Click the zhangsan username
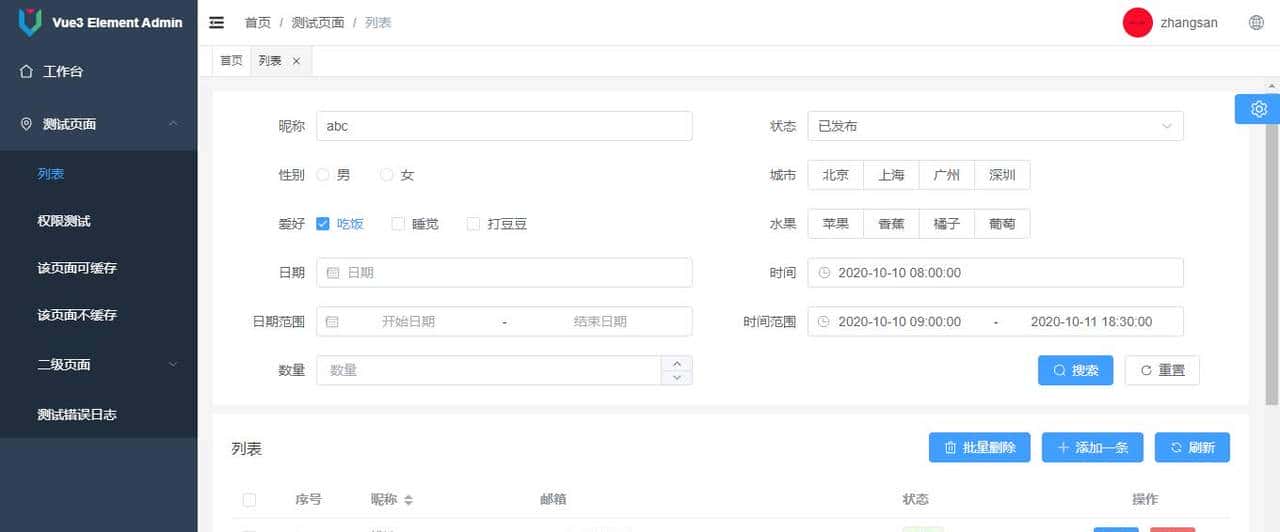The height and width of the screenshot is (532, 1280). [1189, 22]
